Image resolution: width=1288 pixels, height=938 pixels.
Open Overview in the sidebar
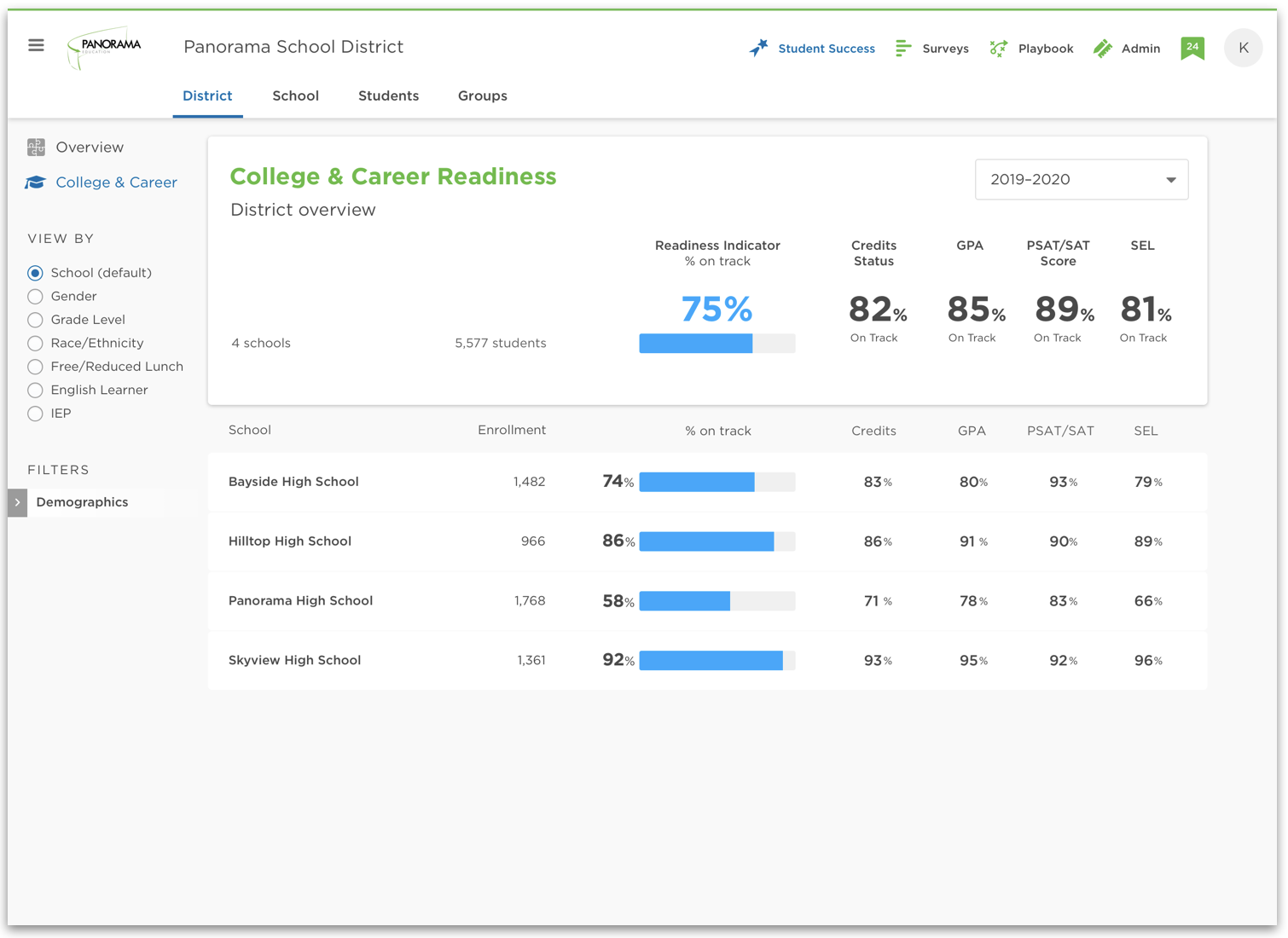pos(90,148)
